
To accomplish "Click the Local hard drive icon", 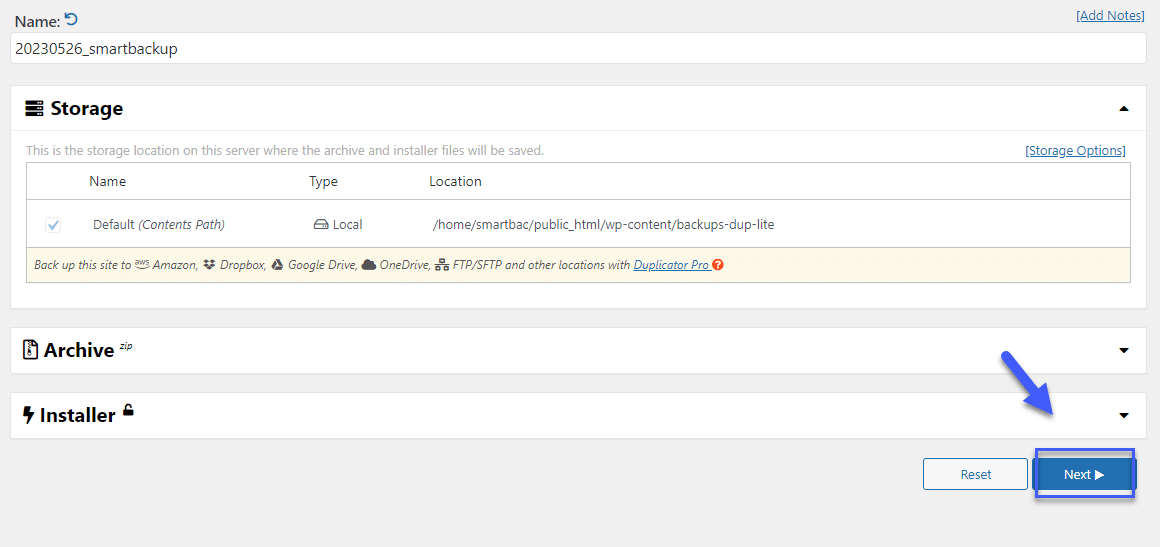I will pos(321,224).
